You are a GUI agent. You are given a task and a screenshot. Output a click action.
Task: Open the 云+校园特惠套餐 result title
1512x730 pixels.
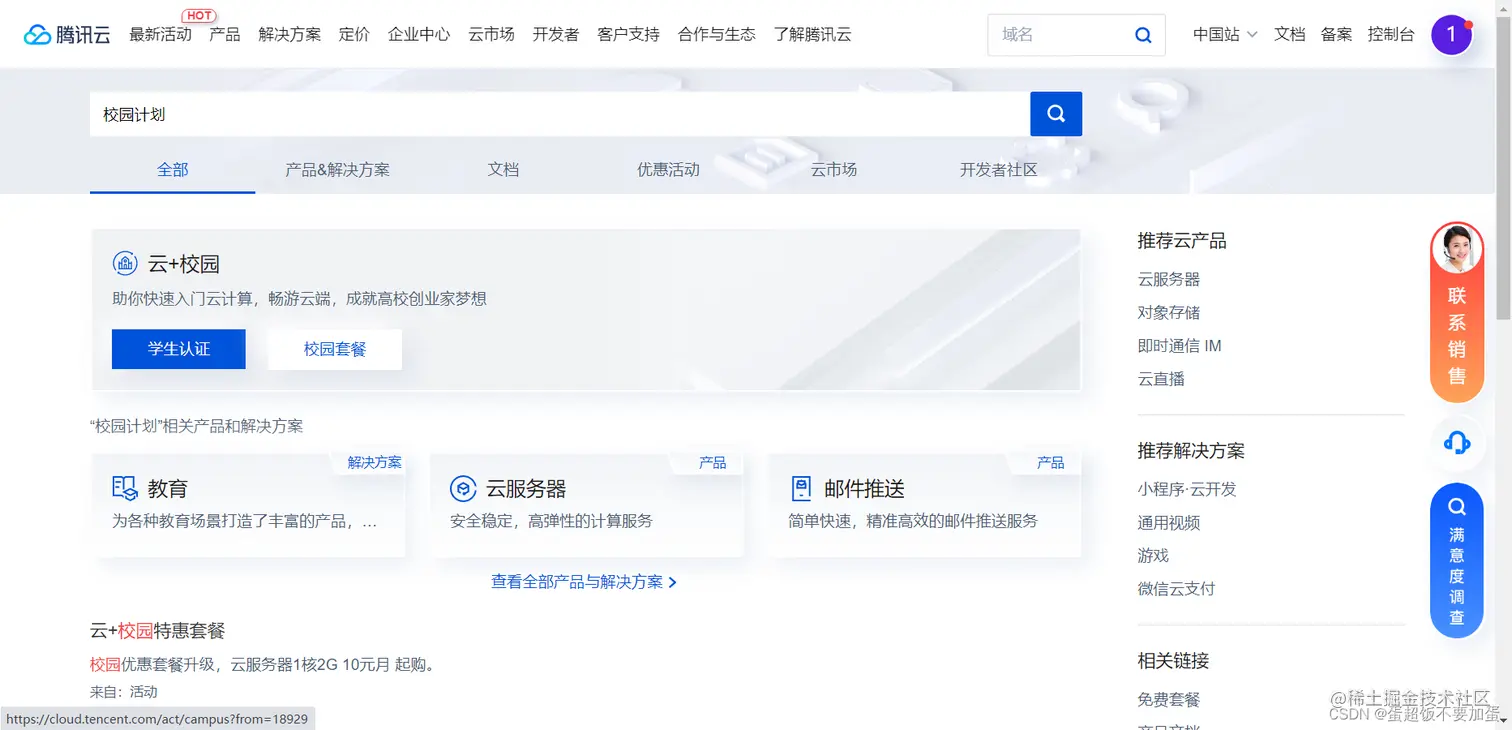tap(158, 631)
